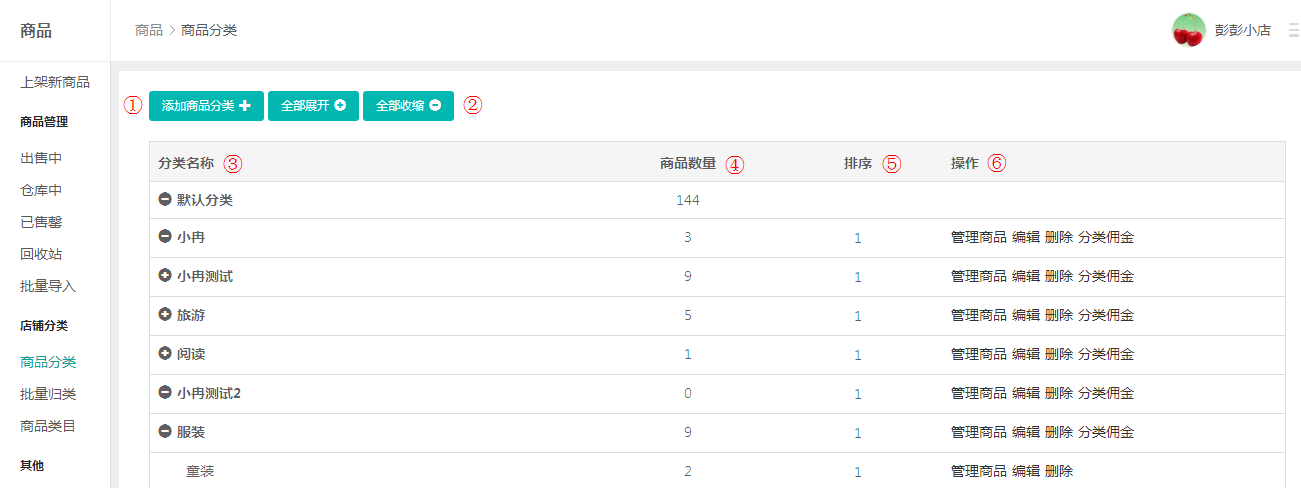Open 回收站 in the sidebar

(41, 254)
